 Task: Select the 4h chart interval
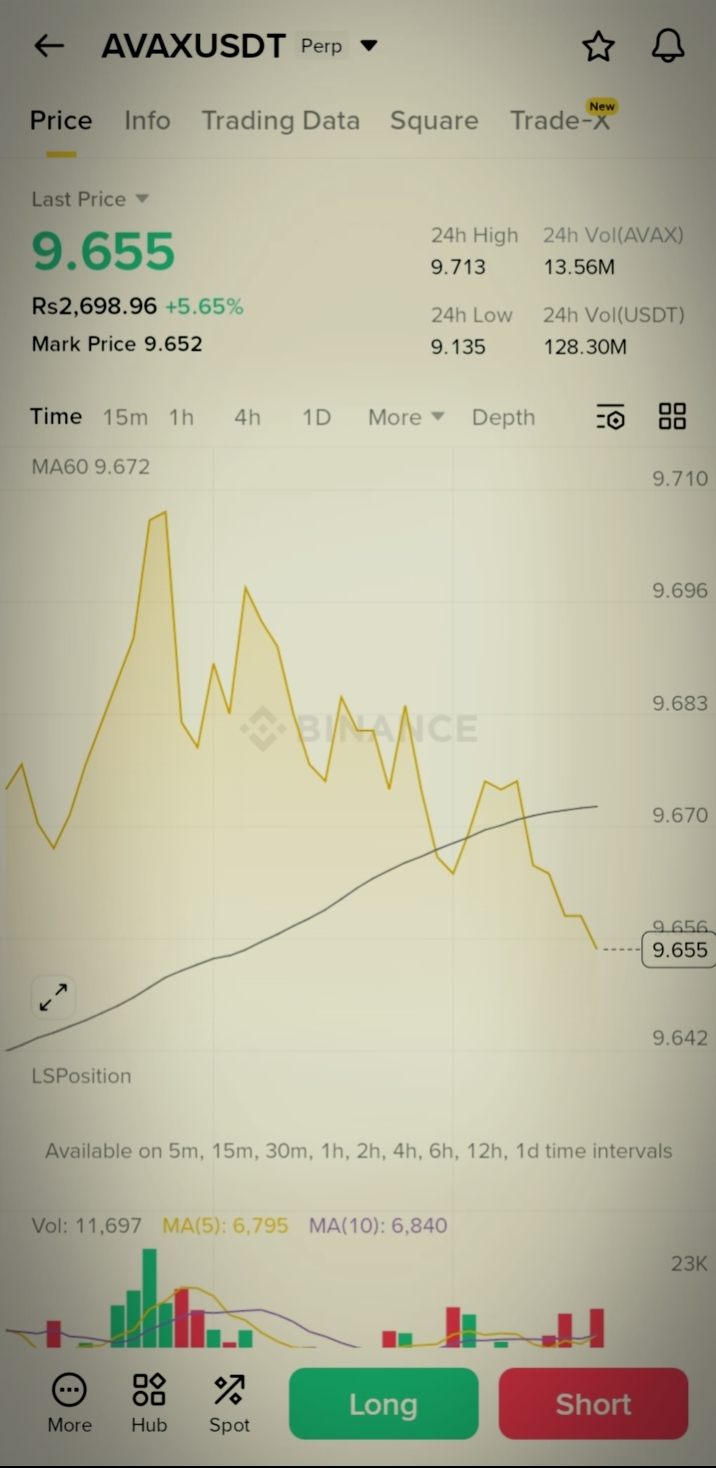pyautogui.click(x=247, y=417)
